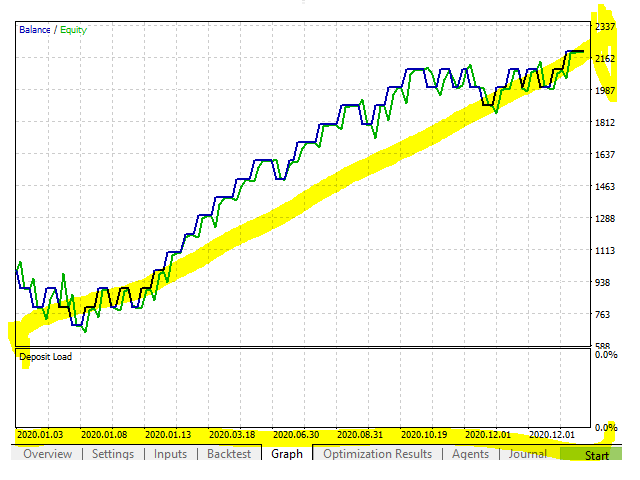Image resolution: width=640 pixels, height=480 pixels.
Task: Go to the Backtest tab
Action: point(229,454)
